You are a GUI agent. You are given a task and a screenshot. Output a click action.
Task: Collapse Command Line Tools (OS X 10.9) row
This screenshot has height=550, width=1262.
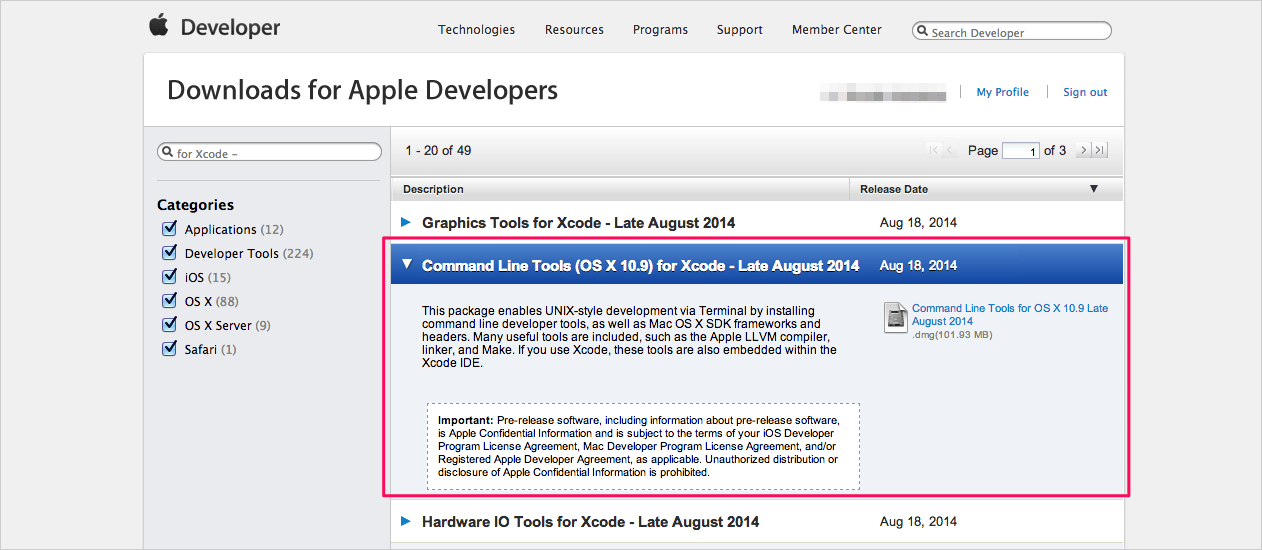(406, 265)
